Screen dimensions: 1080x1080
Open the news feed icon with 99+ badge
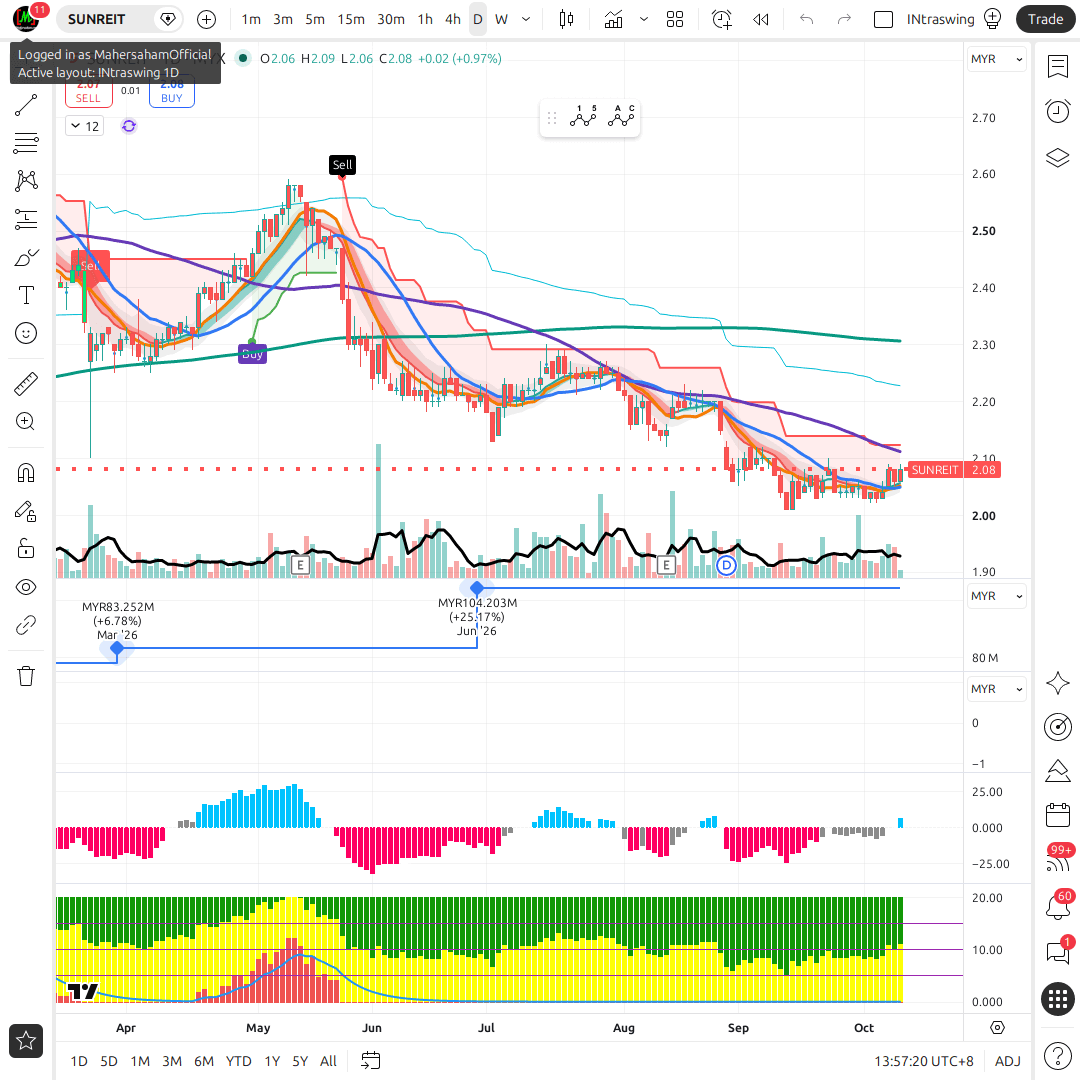1057,861
